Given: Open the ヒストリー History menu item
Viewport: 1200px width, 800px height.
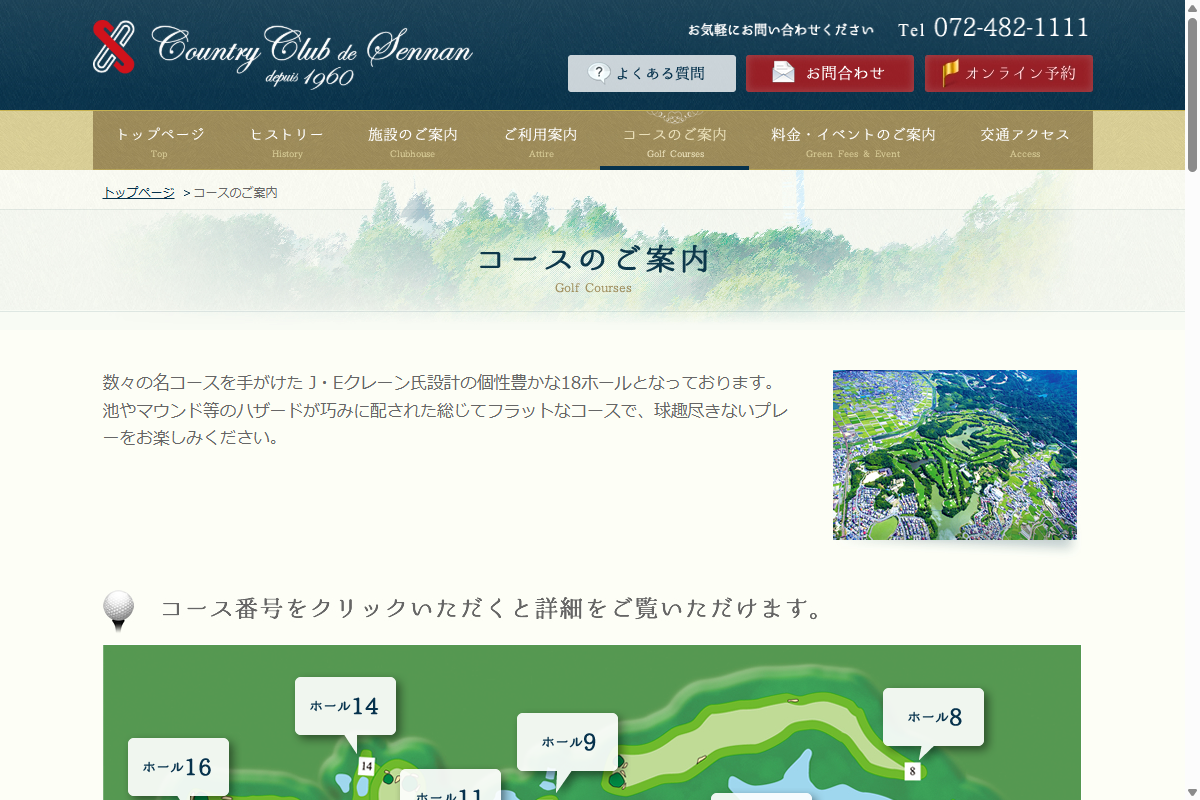Looking at the screenshot, I should click(287, 140).
